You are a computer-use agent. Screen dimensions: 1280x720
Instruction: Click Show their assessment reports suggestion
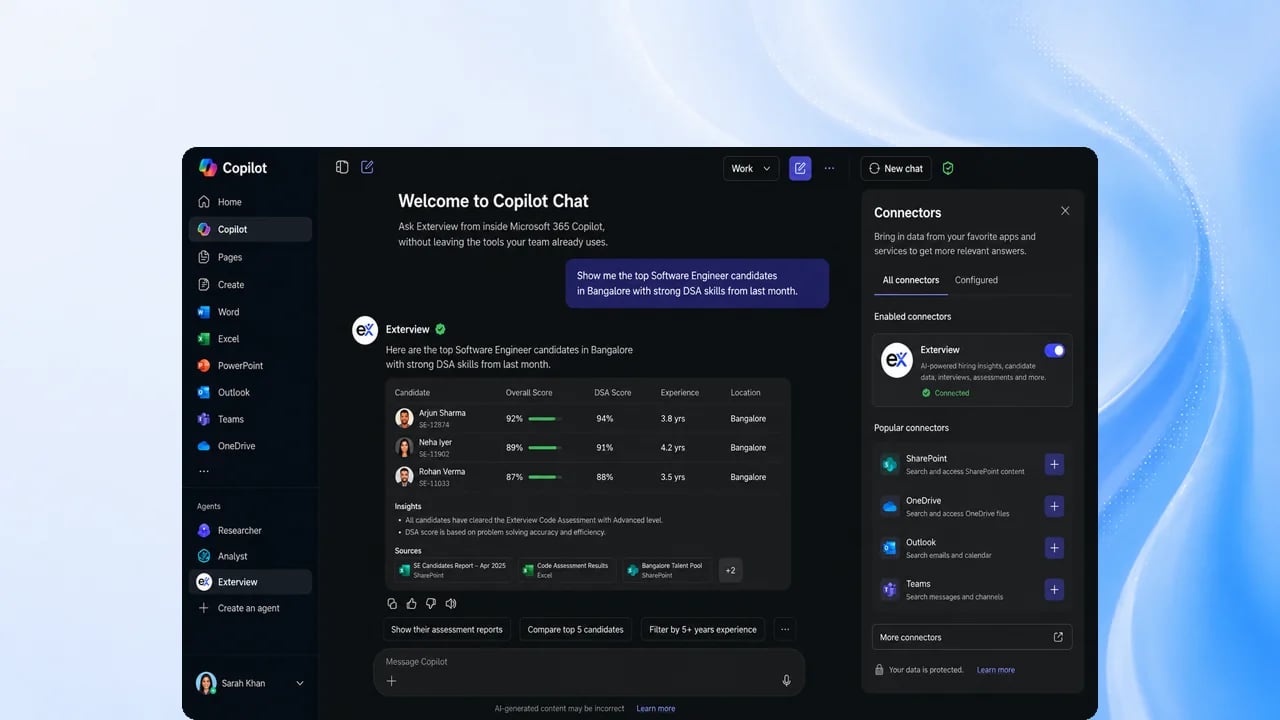click(x=447, y=629)
